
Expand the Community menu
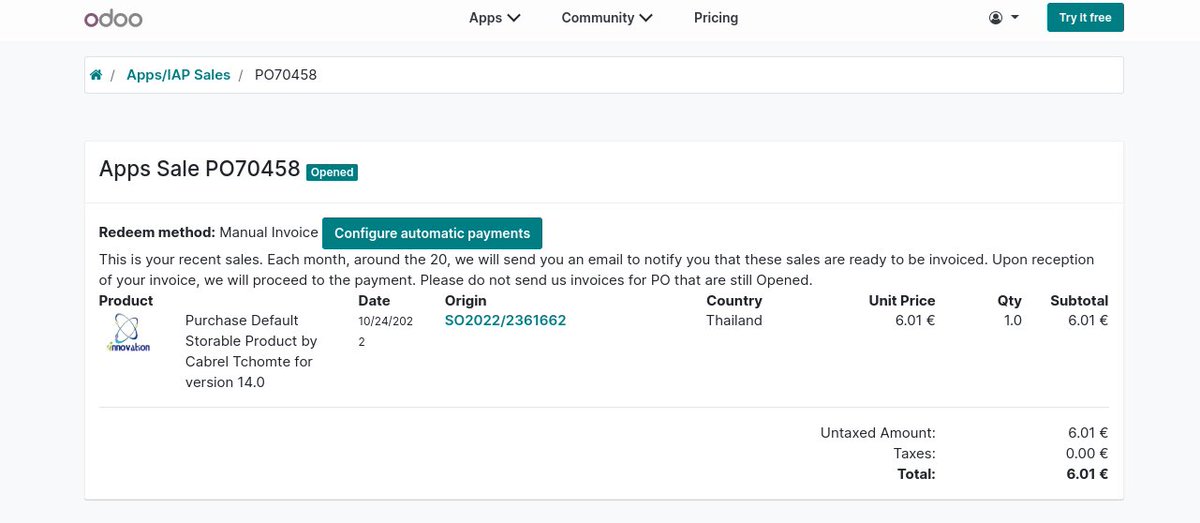tap(607, 18)
